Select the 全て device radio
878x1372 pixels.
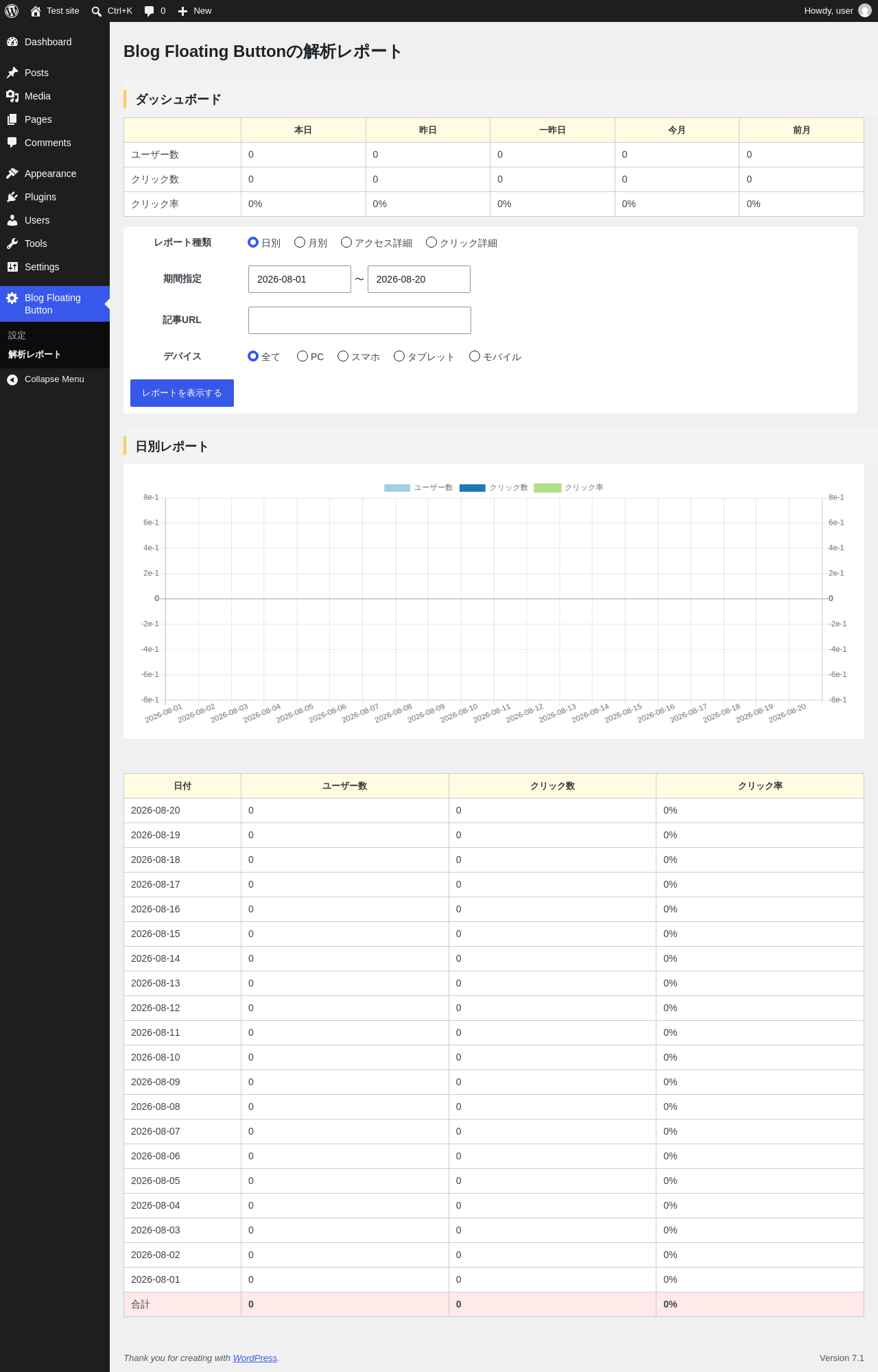253,356
